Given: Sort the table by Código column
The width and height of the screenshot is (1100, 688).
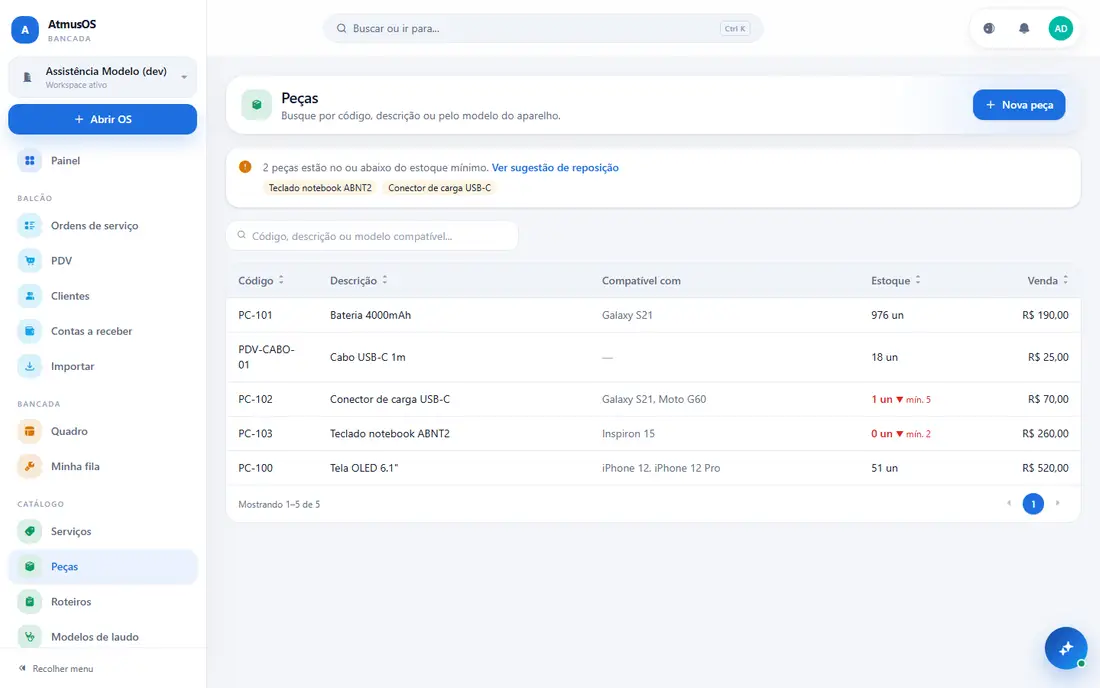Looking at the screenshot, I should click(x=261, y=281).
